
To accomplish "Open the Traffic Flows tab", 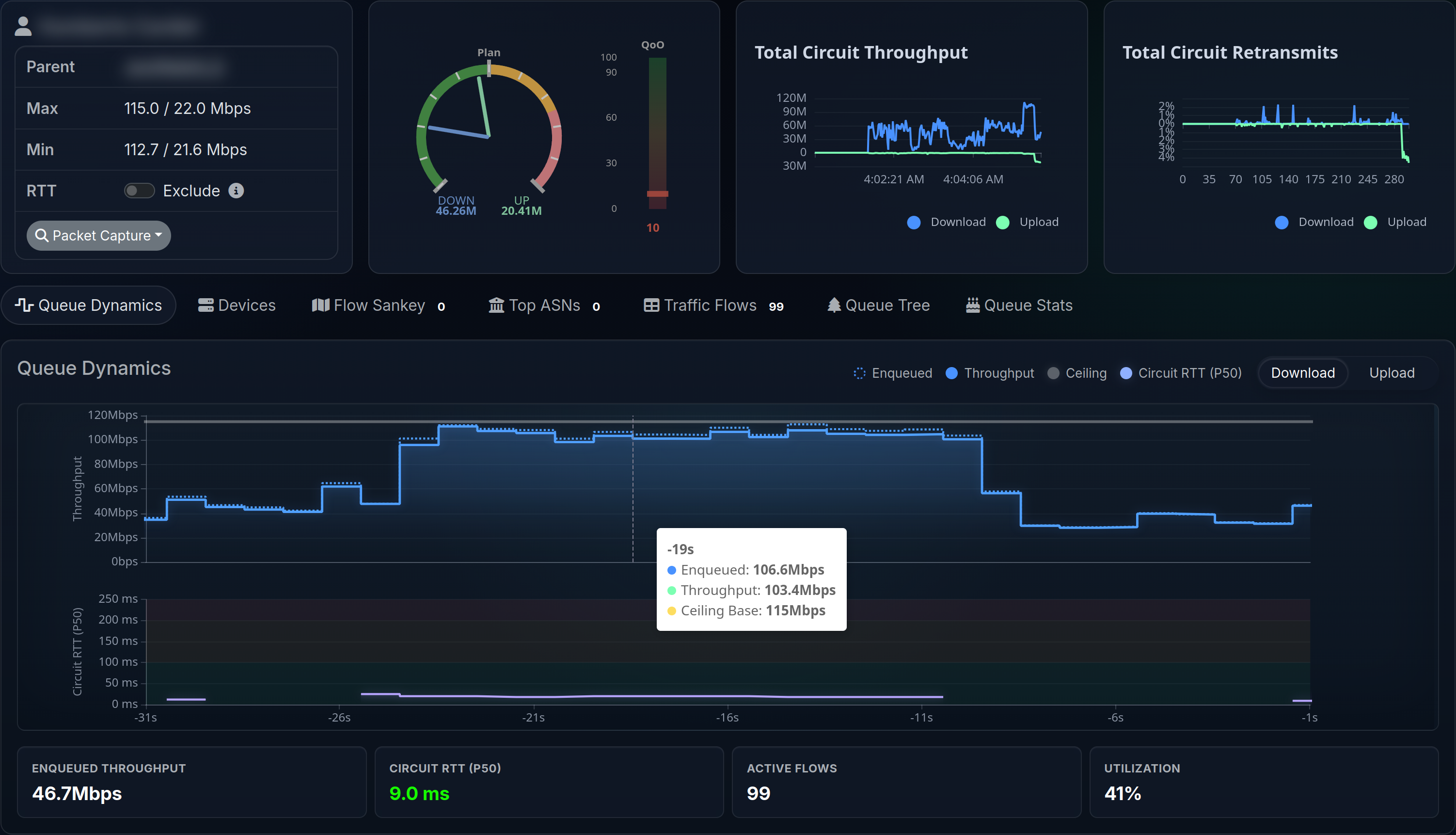I will click(712, 305).
